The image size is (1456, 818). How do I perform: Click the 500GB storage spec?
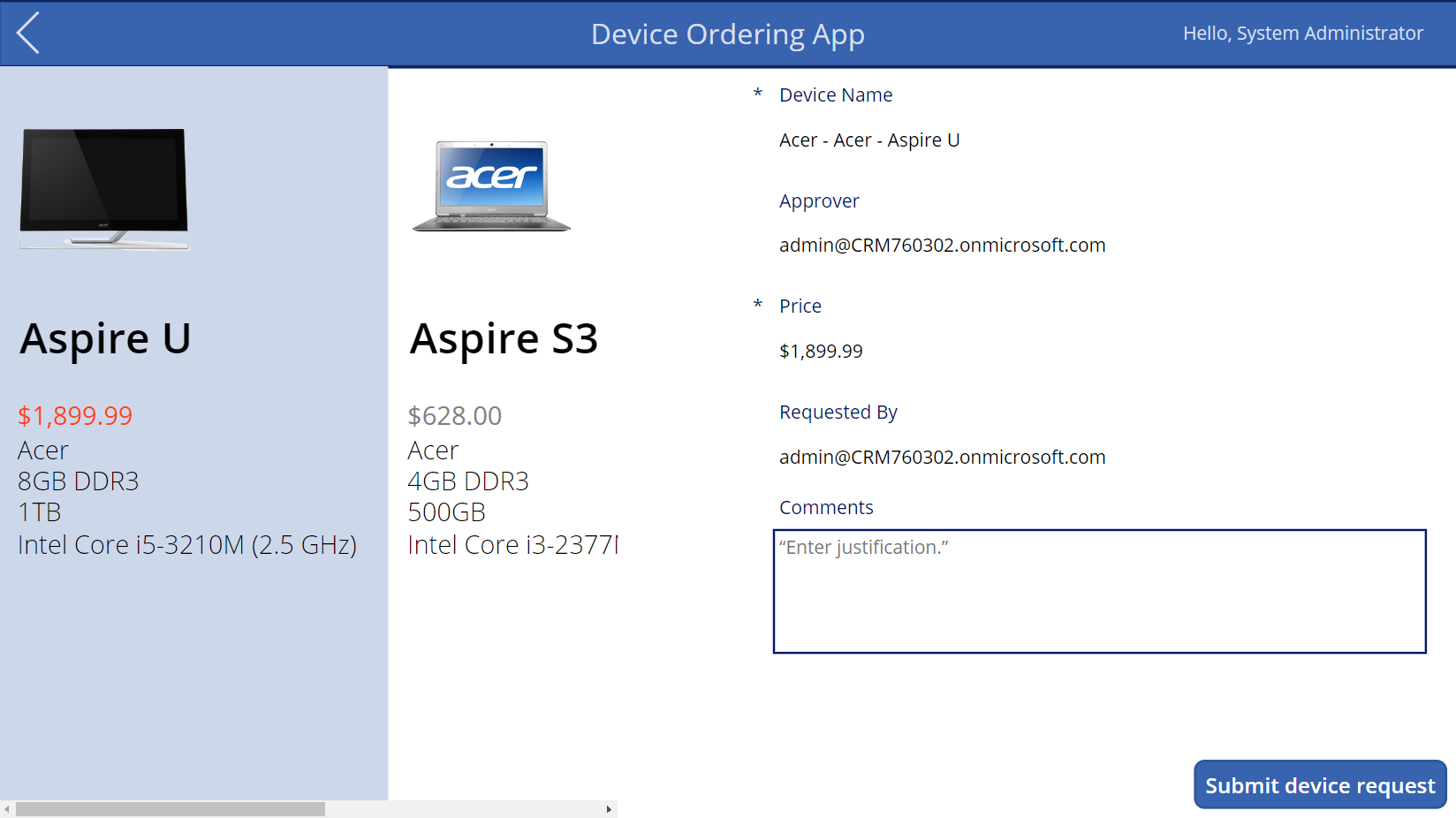(447, 512)
